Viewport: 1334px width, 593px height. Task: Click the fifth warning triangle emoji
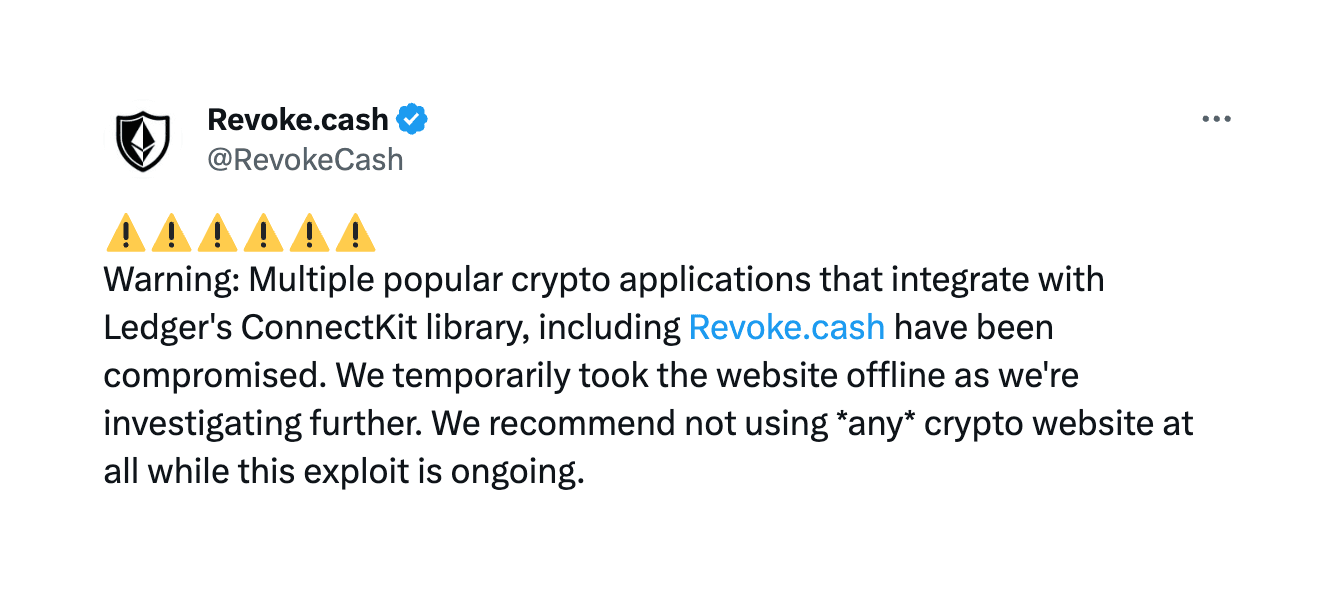point(309,234)
